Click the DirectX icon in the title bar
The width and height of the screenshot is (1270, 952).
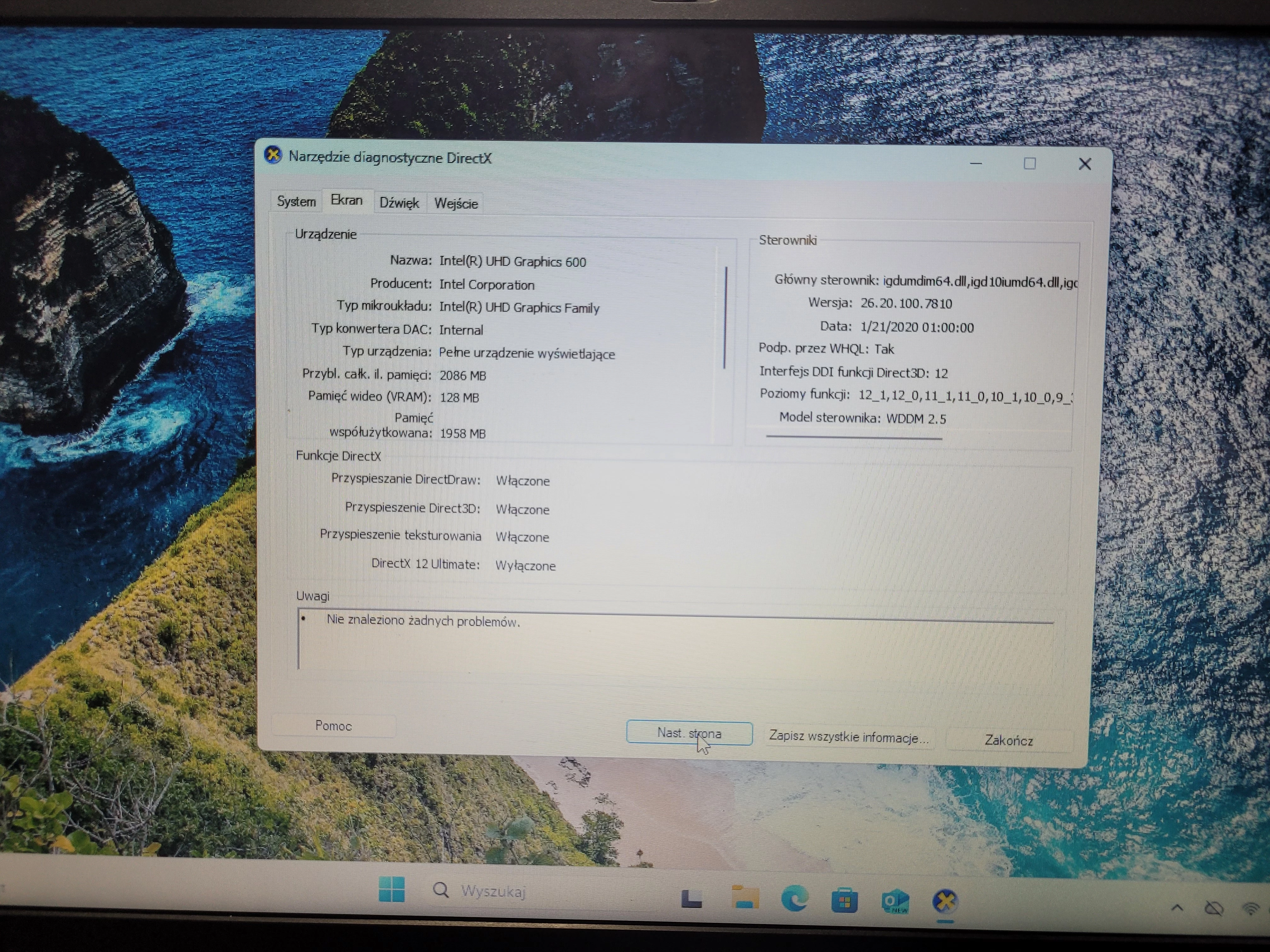(x=273, y=155)
